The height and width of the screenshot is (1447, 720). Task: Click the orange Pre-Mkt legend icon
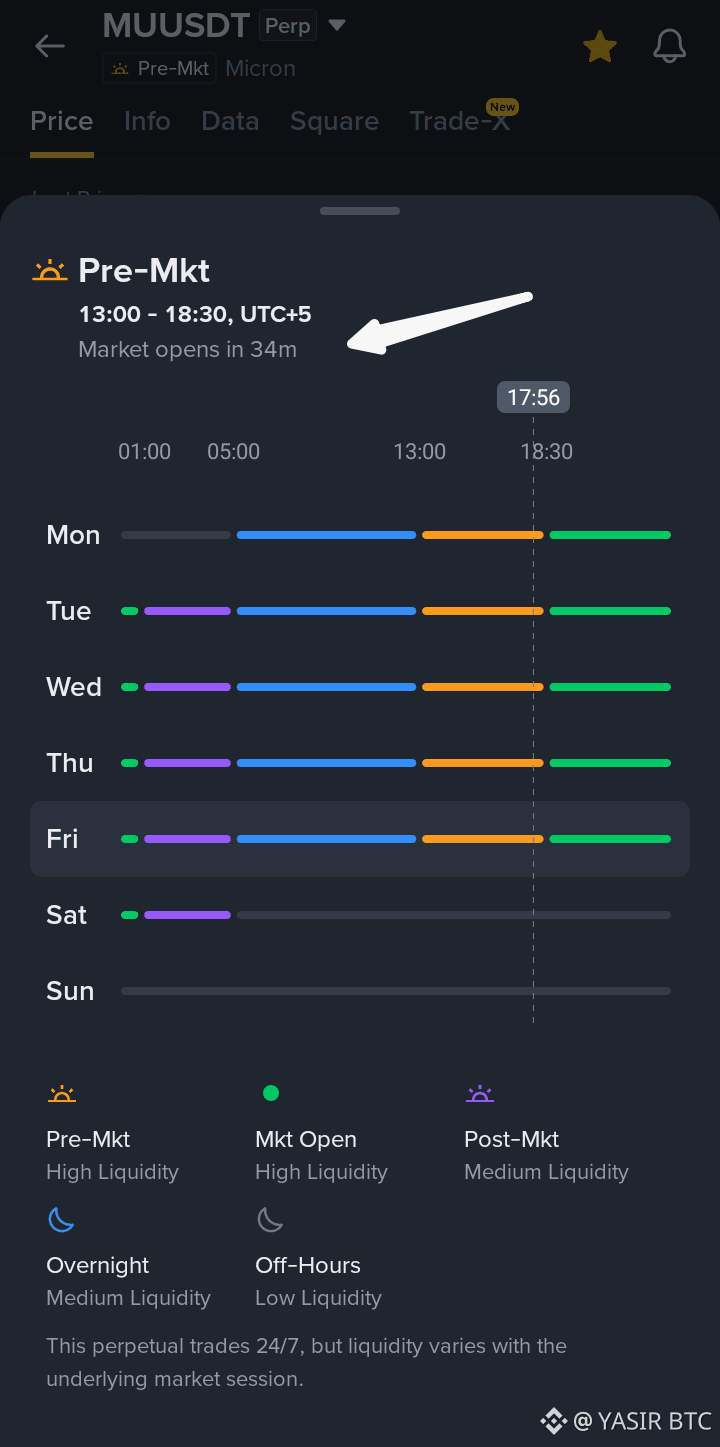pos(62,1094)
